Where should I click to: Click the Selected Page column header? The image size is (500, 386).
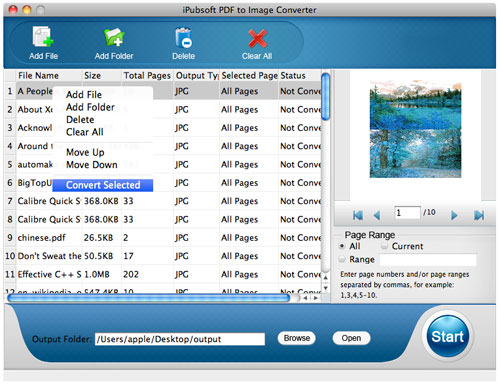(249, 76)
